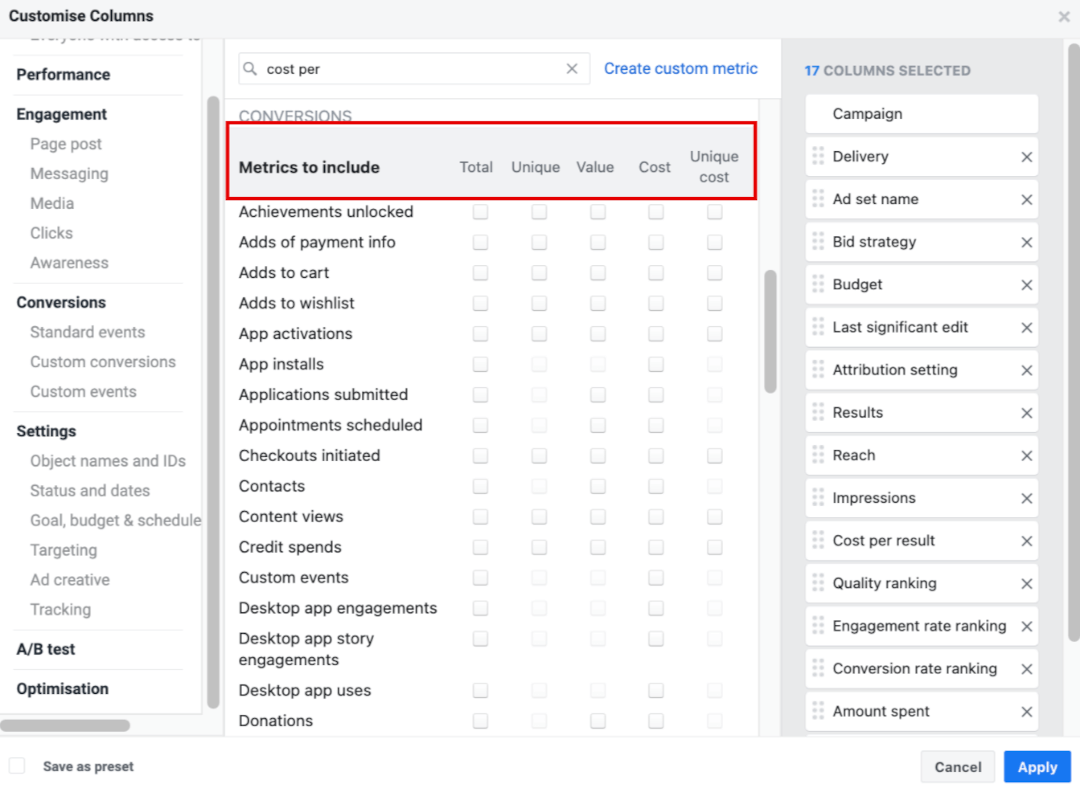
Task: Enable the Save as preset checkbox
Action: click(17, 766)
